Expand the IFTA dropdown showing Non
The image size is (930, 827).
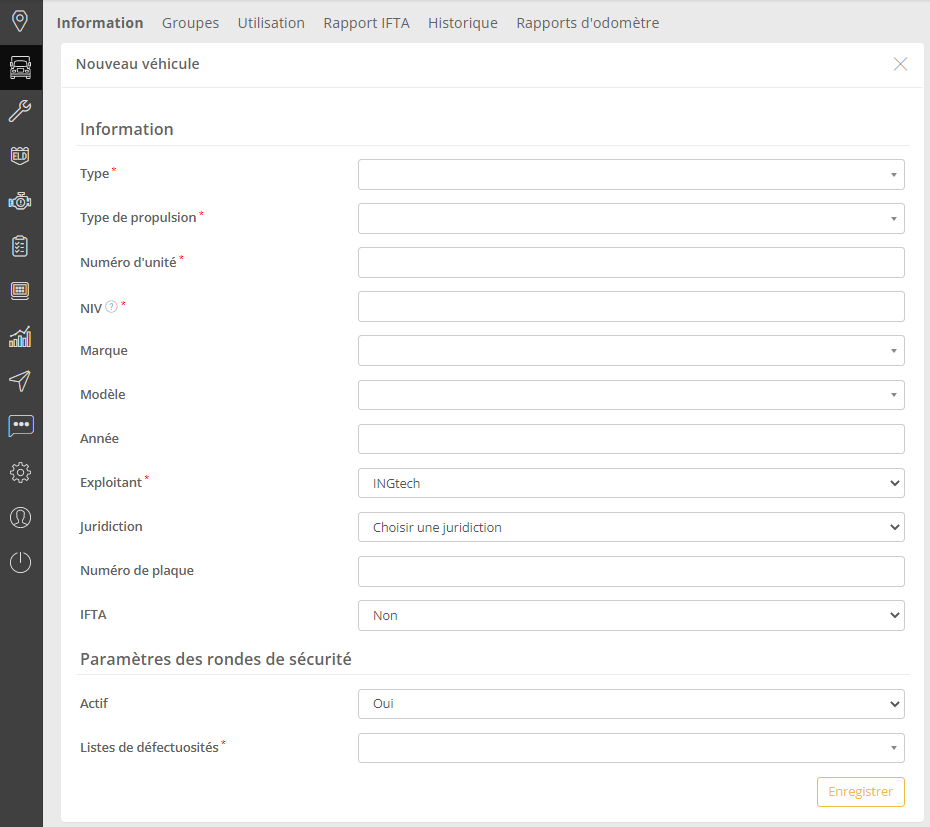631,616
